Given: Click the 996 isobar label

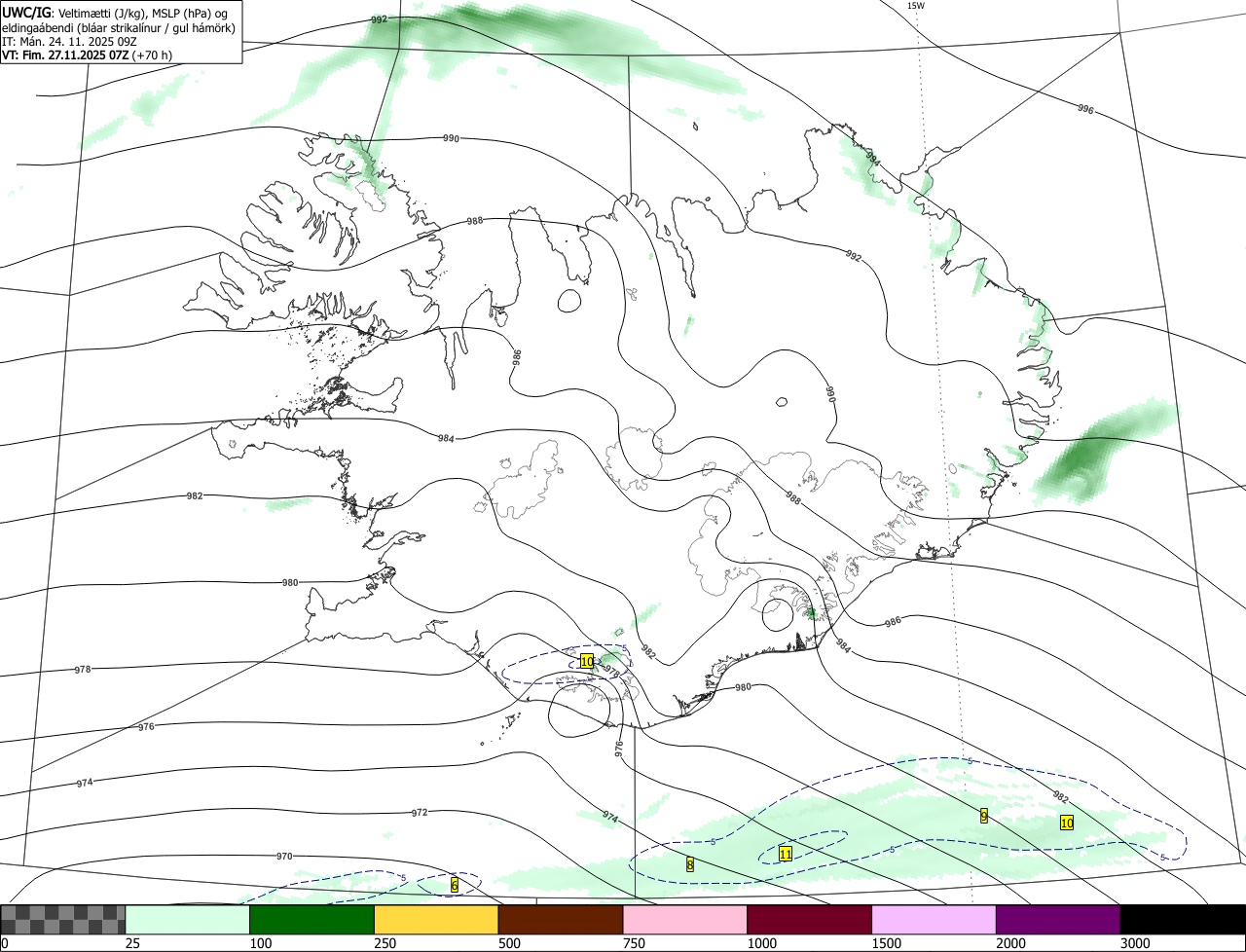Looking at the screenshot, I should [x=1085, y=109].
